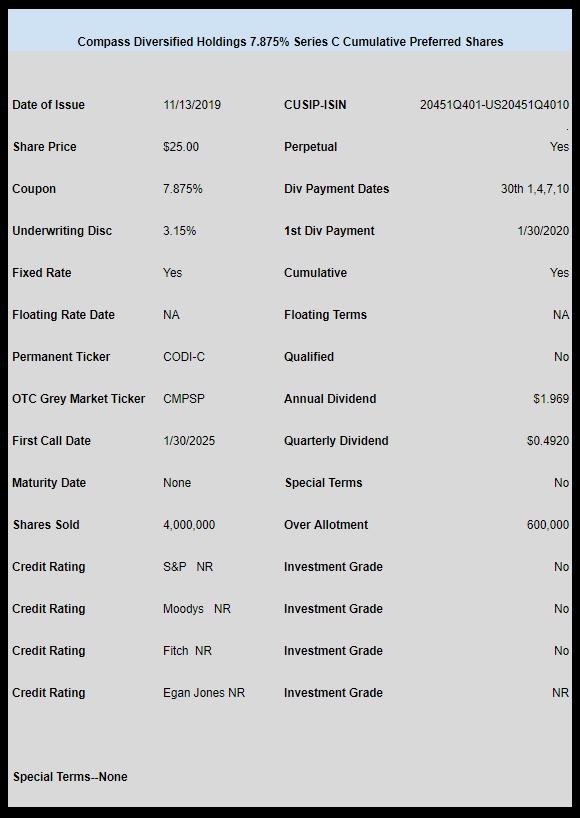The width and height of the screenshot is (580, 818).
Task: Select the S&P NR credit rating
Action: point(188,567)
